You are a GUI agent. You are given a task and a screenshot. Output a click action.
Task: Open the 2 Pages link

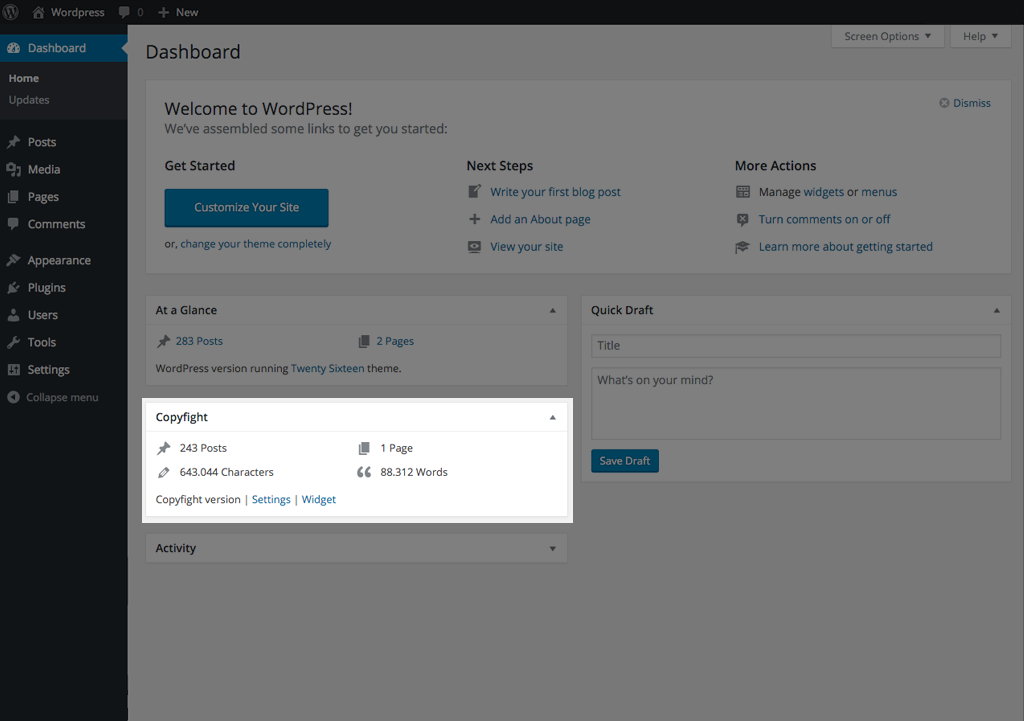coord(395,341)
